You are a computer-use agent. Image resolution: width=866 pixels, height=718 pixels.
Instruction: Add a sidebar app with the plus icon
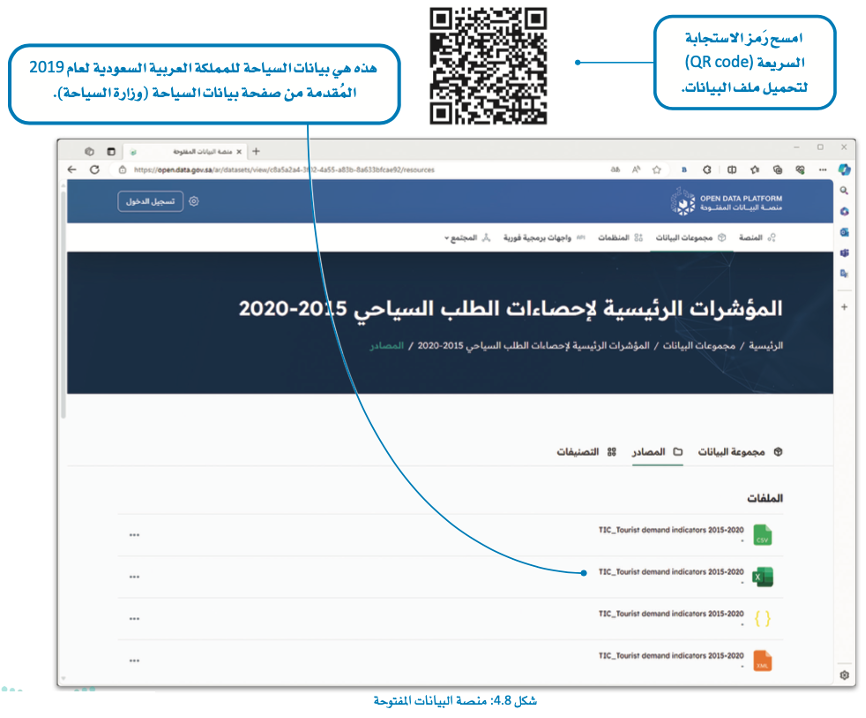[x=844, y=307]
